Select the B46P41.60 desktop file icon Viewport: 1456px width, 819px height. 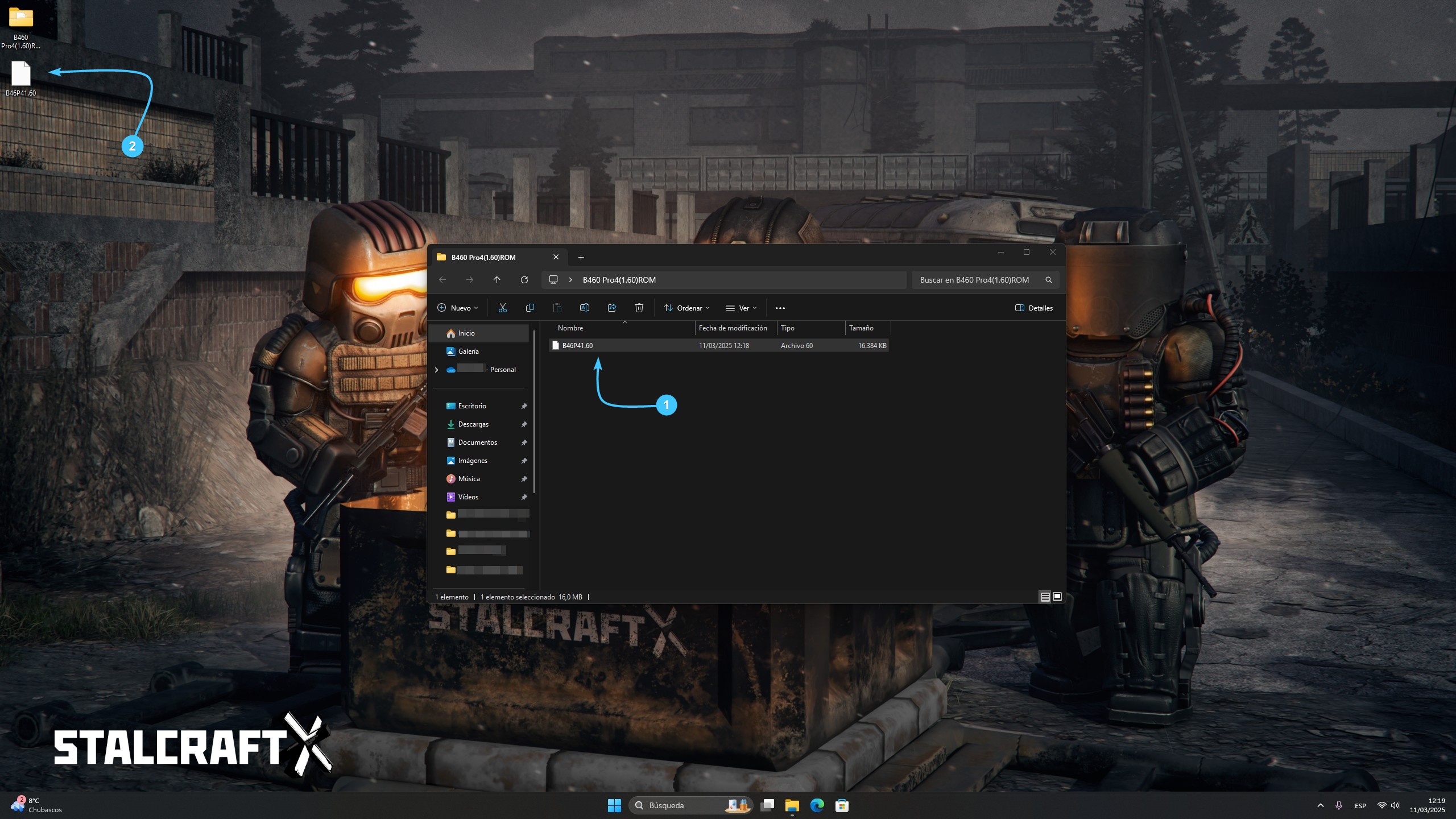(x=21, y=78)
